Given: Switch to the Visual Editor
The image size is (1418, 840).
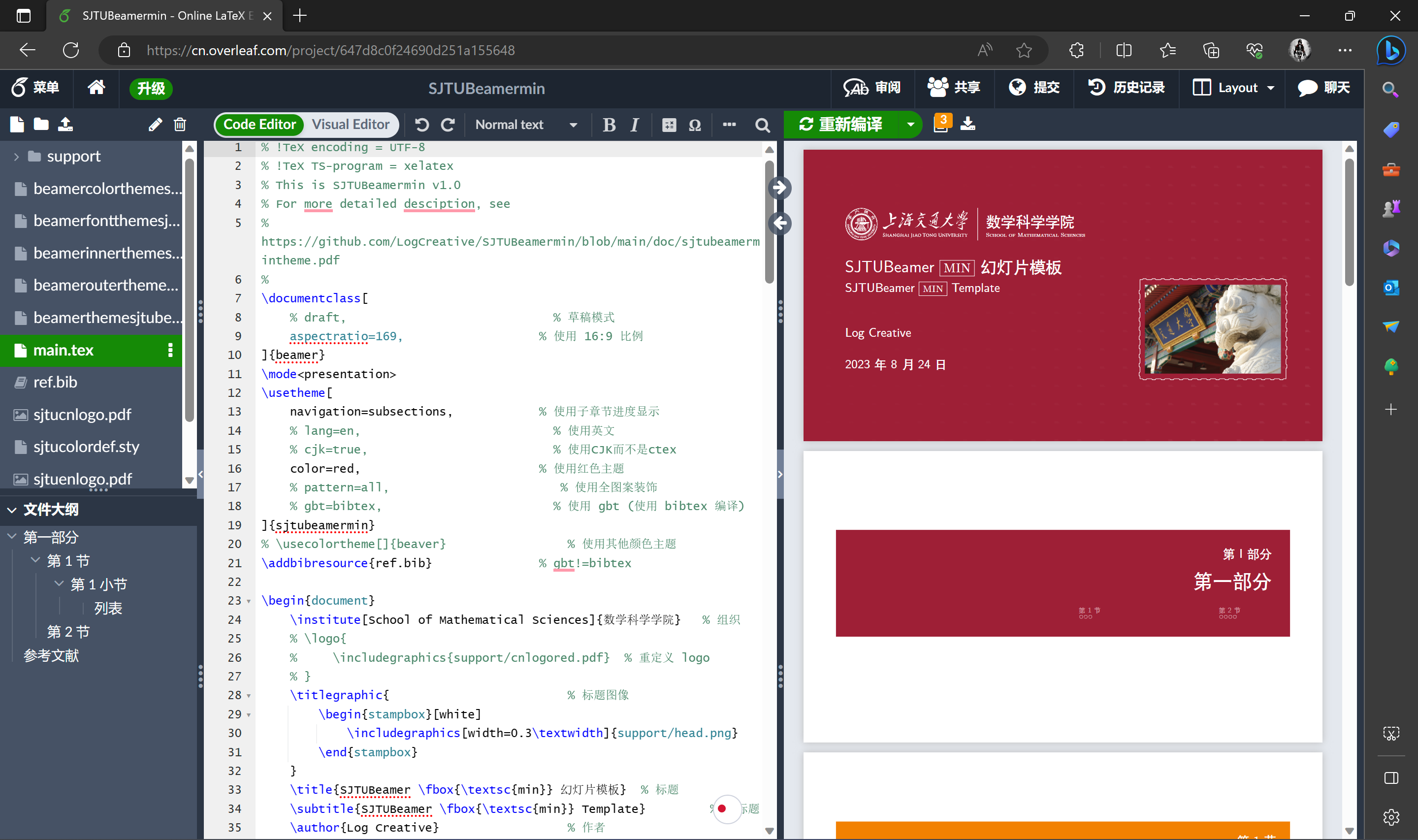Looking at the screenshot, I should pos(350,125).
